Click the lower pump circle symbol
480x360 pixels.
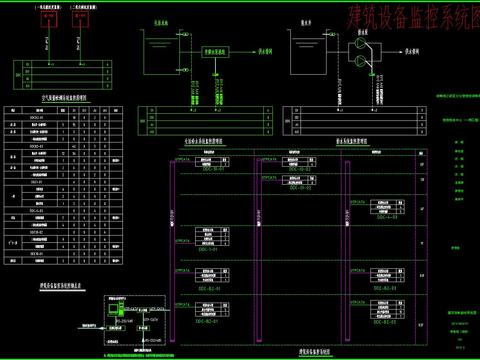pos(360,61)
